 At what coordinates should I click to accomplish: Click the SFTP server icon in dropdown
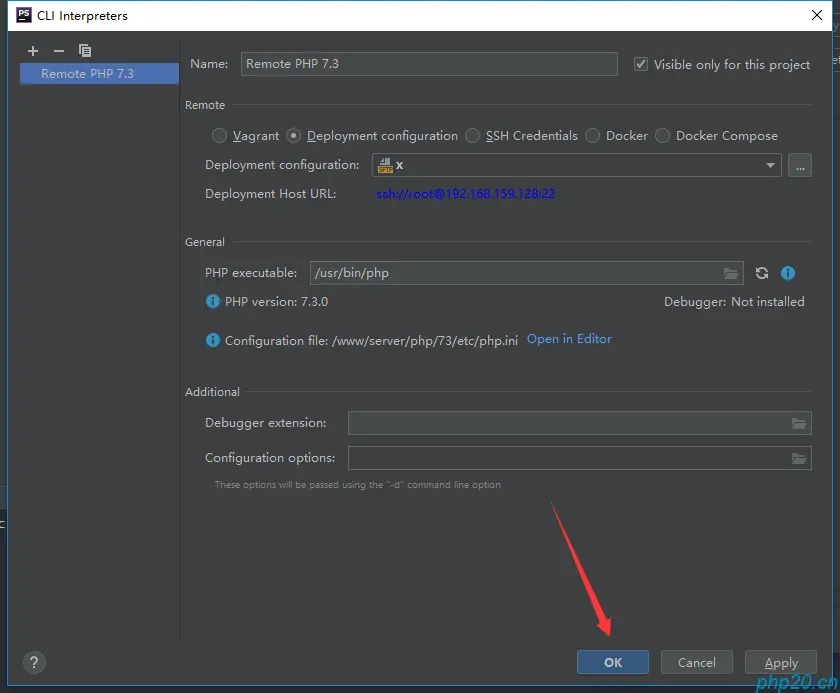pos(385,165)
